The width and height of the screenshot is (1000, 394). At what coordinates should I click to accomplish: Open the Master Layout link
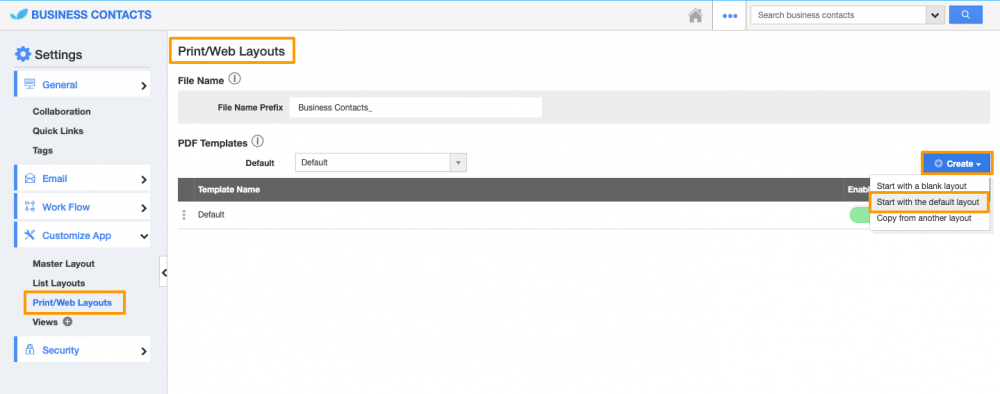pyautogui.click(x=64, y=263)
